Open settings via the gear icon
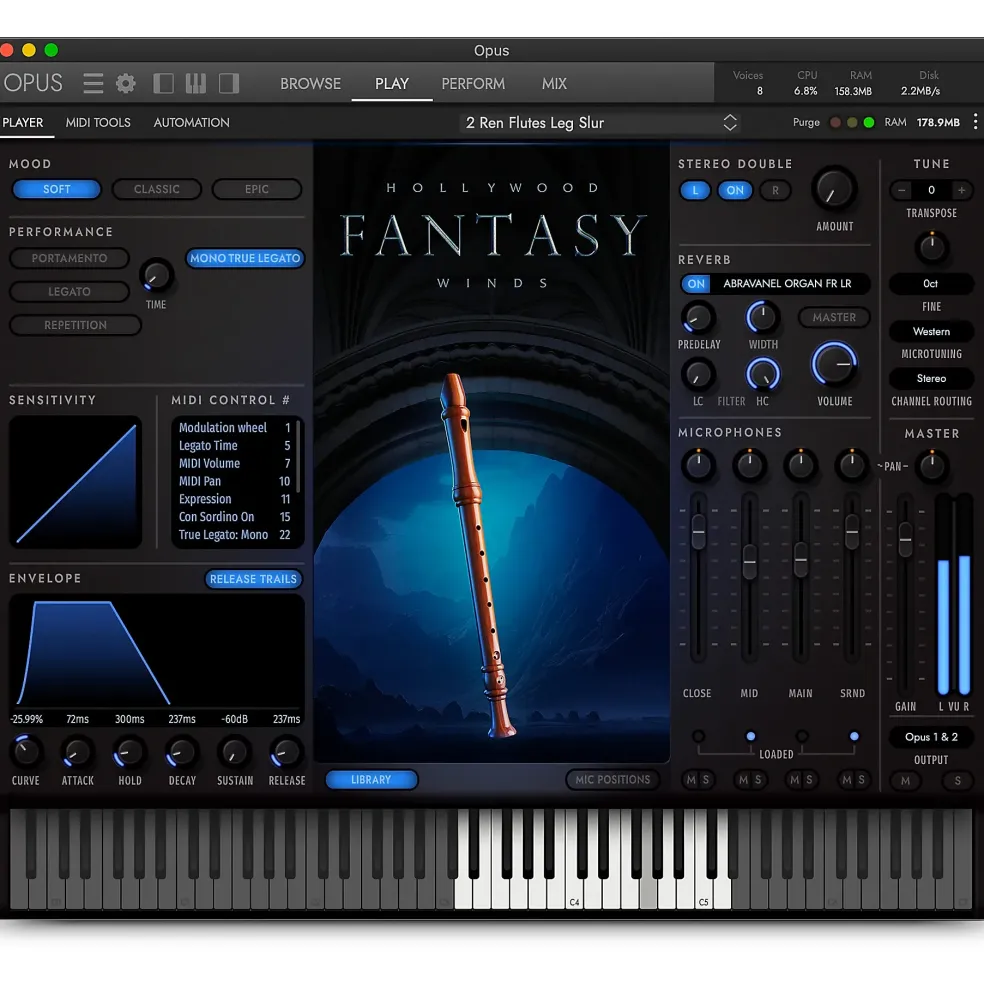 (x=126, y=83)
